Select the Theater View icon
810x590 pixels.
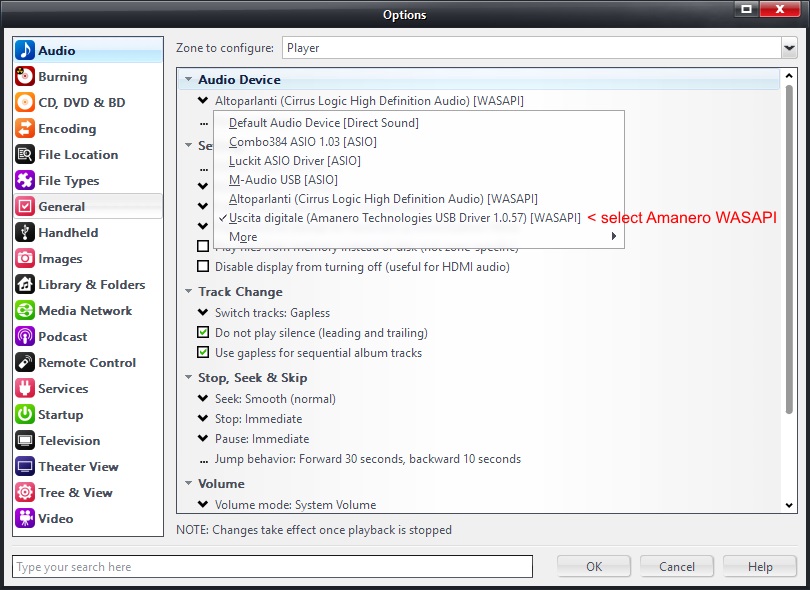pyautogui.click(x=25, y=467)
